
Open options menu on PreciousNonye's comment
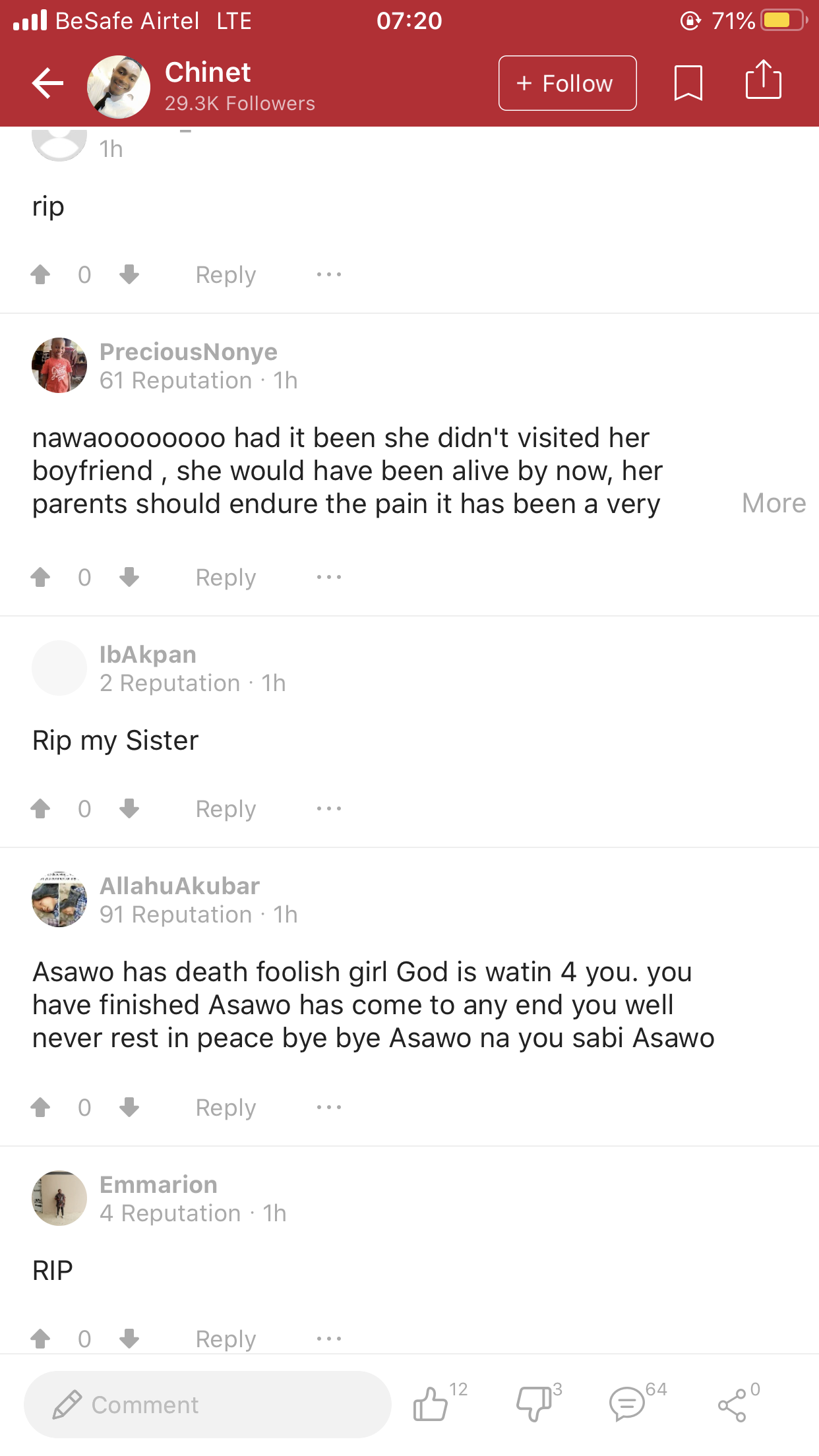pos(328,577)
